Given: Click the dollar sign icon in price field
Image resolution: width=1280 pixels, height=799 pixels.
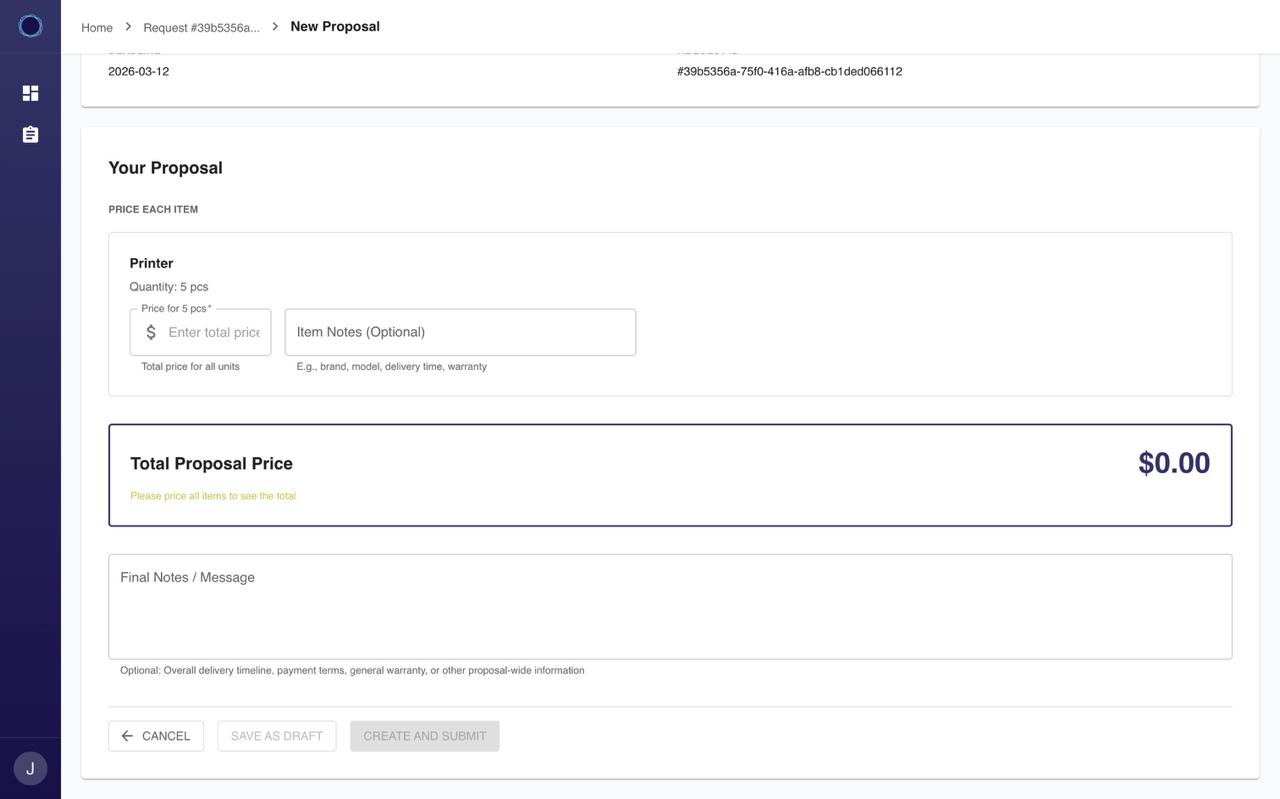Looking at the screenshot, I should click(x=151, y=332).
